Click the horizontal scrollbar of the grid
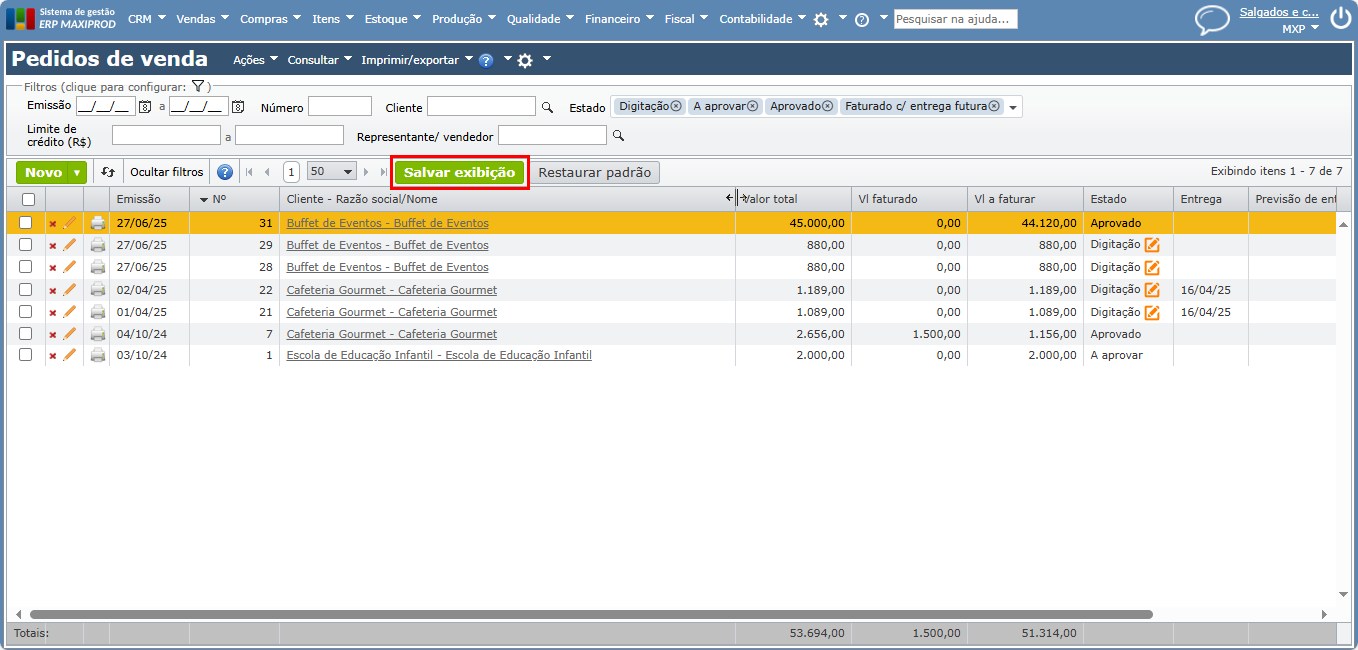 [590, 614]
